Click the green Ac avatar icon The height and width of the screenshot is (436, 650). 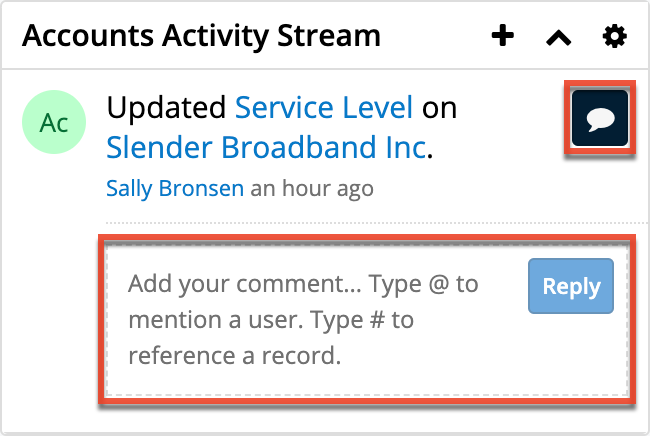54,122
